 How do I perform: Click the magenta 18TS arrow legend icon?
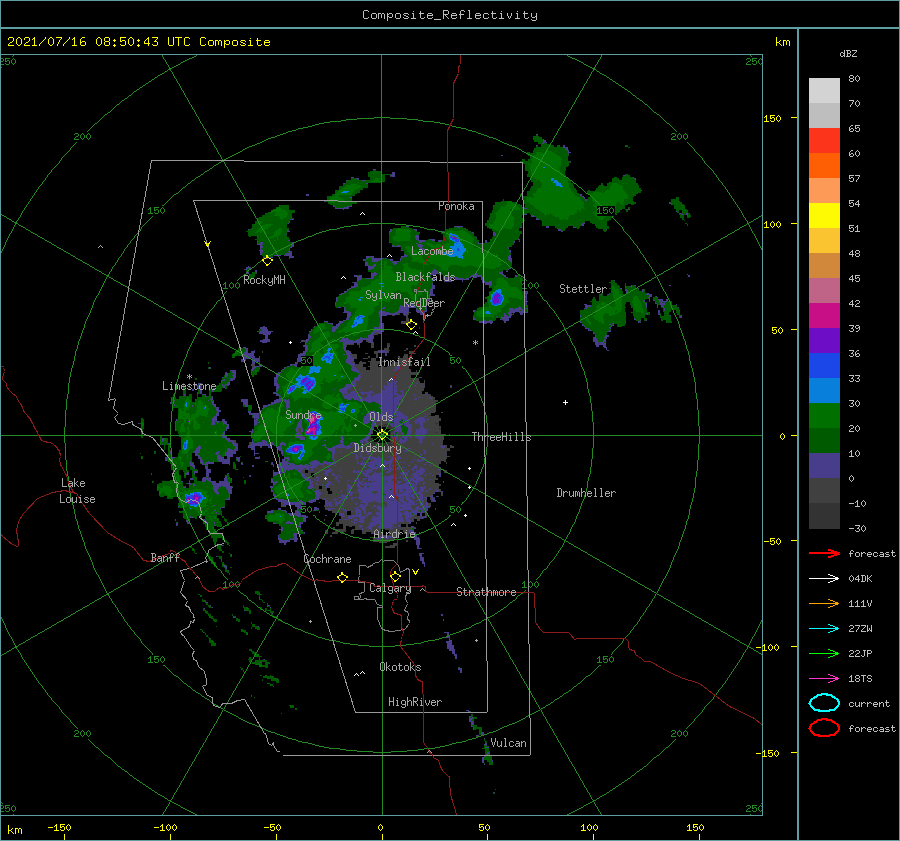point(824,679)
